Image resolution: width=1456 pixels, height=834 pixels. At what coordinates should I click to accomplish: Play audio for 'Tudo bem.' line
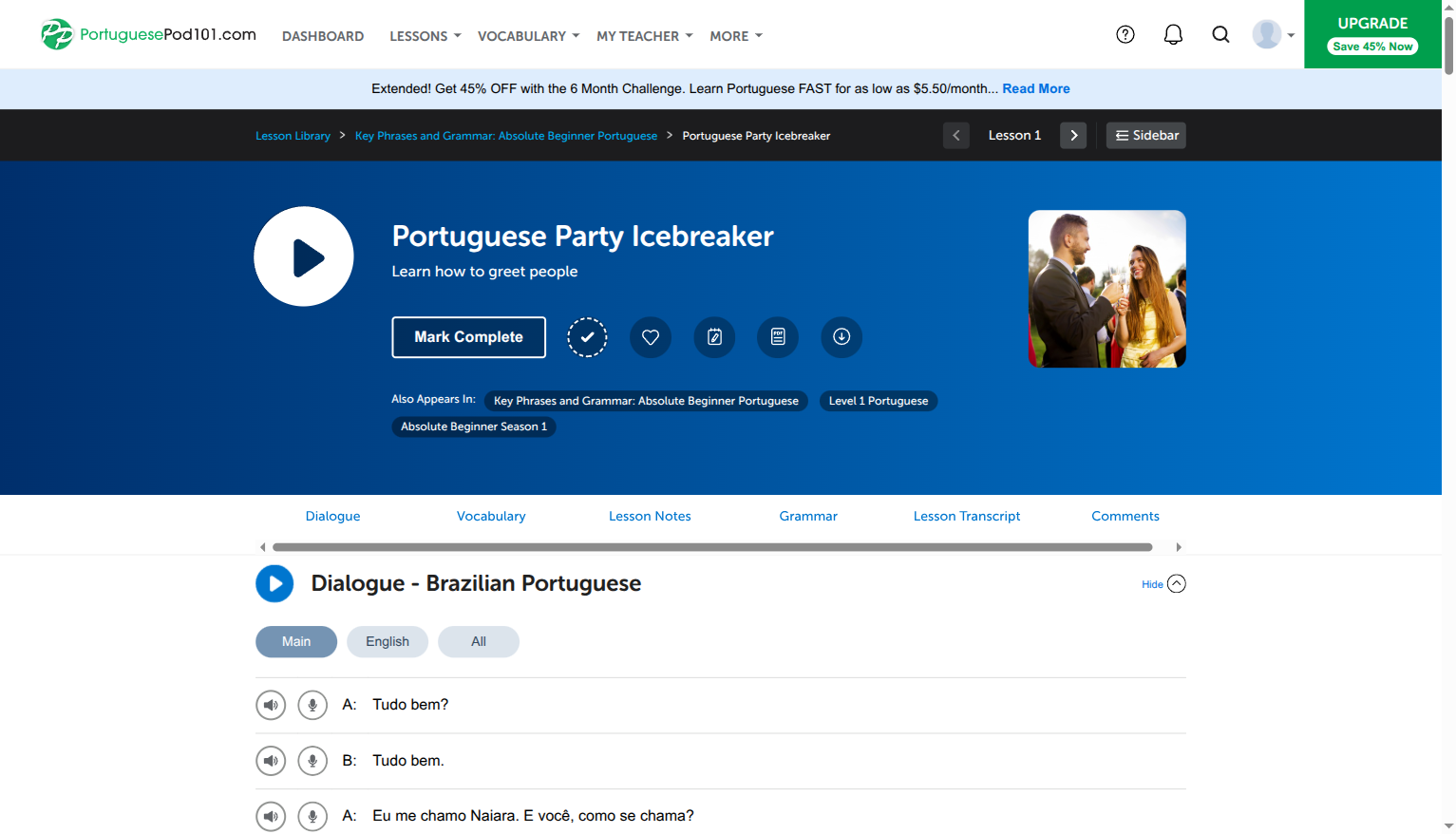coord(271,761)
